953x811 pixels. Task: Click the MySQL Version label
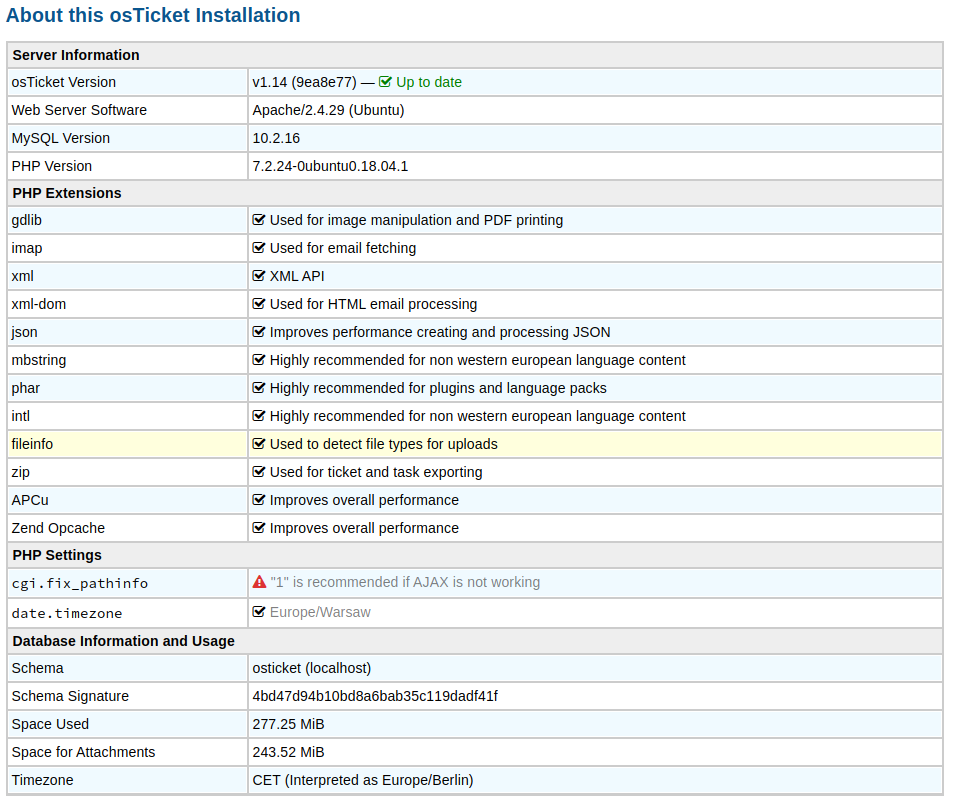pos(61,138)
